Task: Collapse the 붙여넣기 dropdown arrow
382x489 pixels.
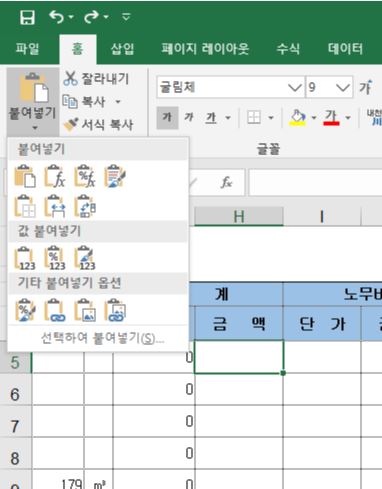Action: tap(35, 128)
